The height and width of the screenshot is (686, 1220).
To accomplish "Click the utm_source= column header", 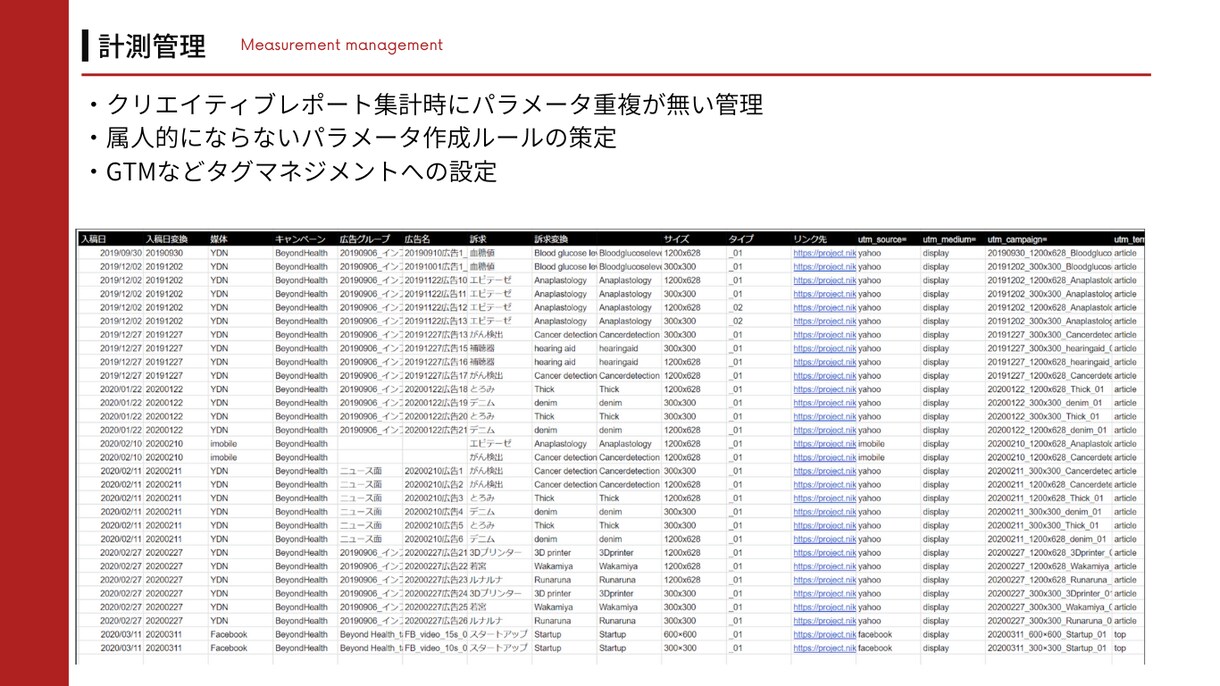I will pos(882,240).
